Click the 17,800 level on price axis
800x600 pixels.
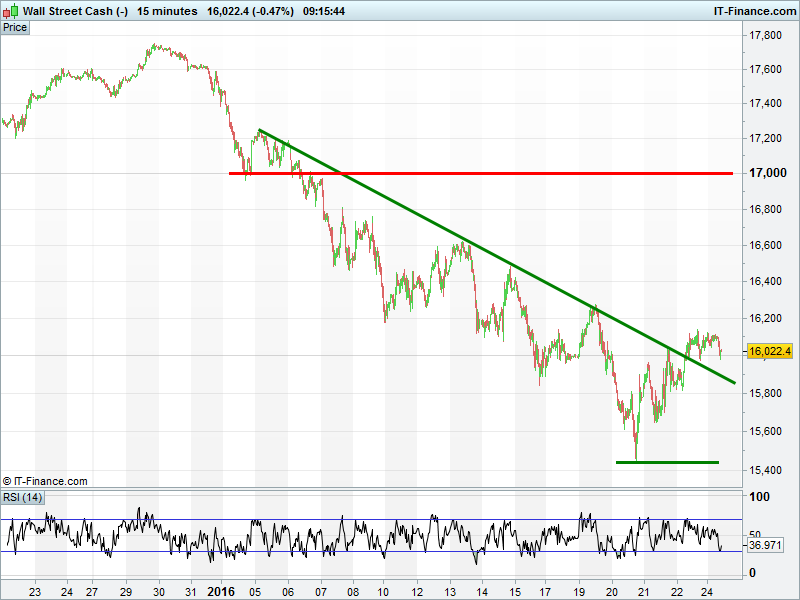point(765,36)
